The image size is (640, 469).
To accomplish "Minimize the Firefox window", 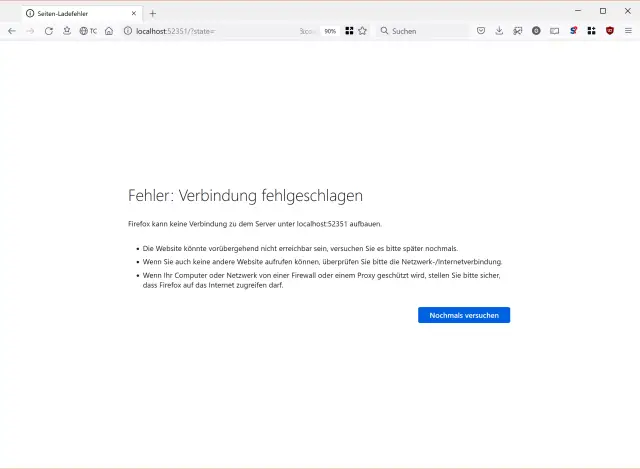I will click(x=578, y=11).
